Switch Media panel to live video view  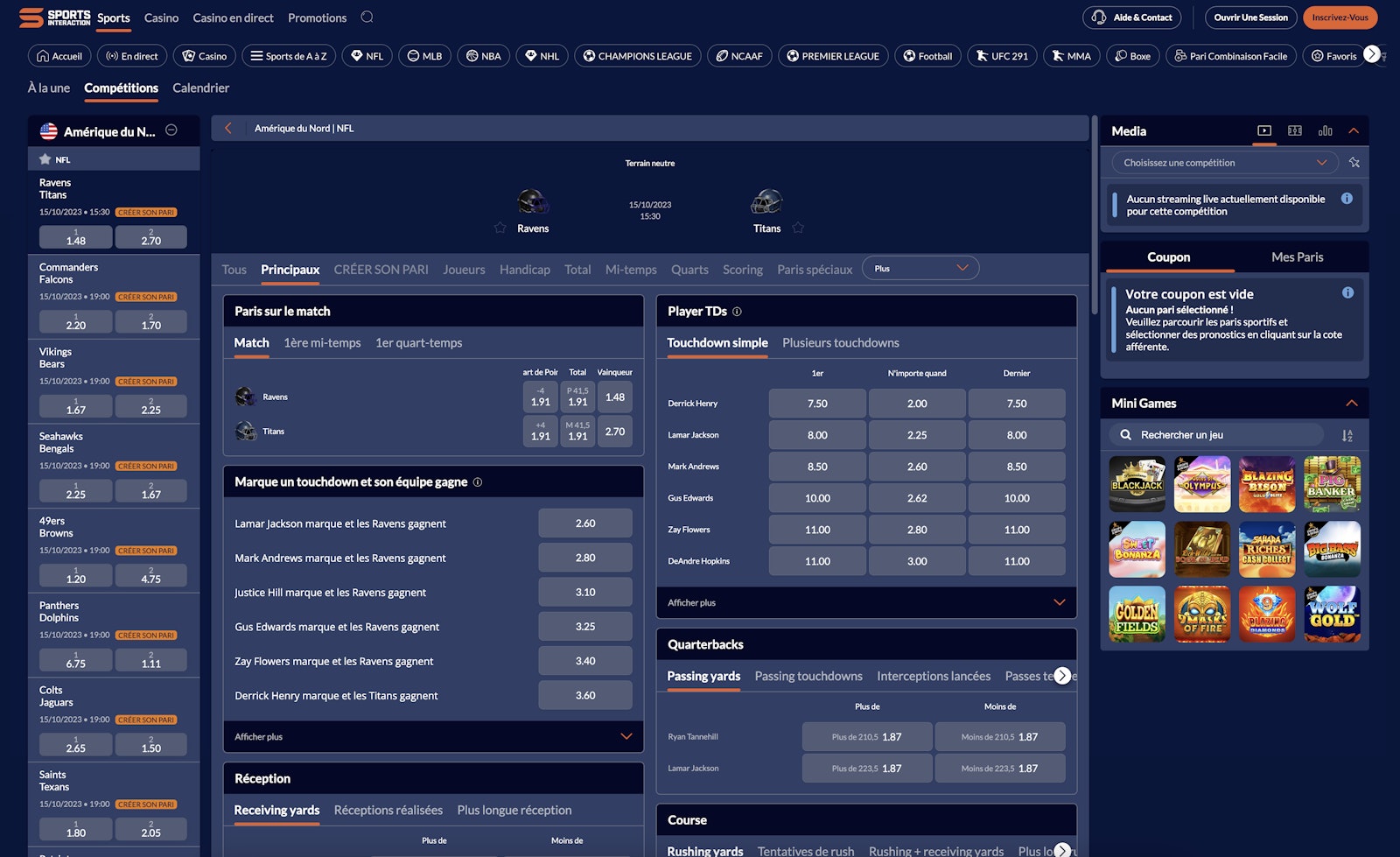point(1264,130)
